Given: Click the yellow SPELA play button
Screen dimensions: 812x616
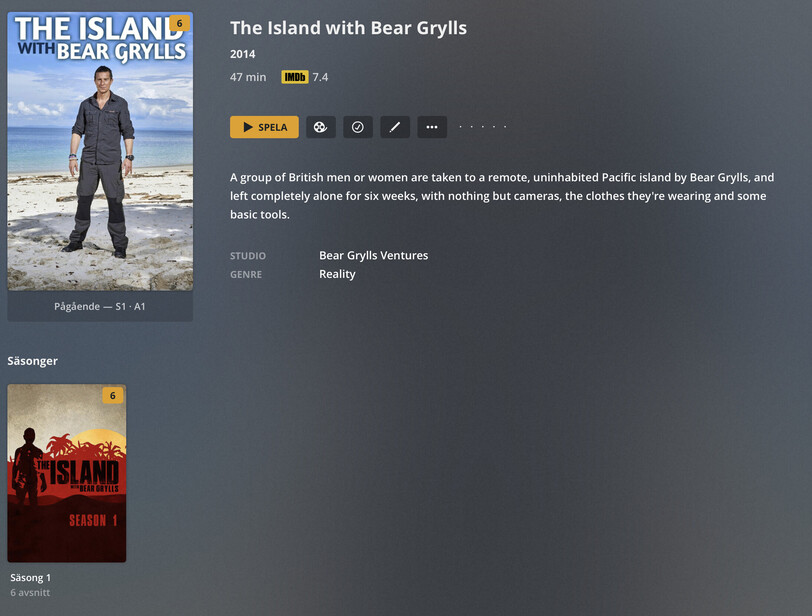Looking at the screenshot, I should pos(264,127).
